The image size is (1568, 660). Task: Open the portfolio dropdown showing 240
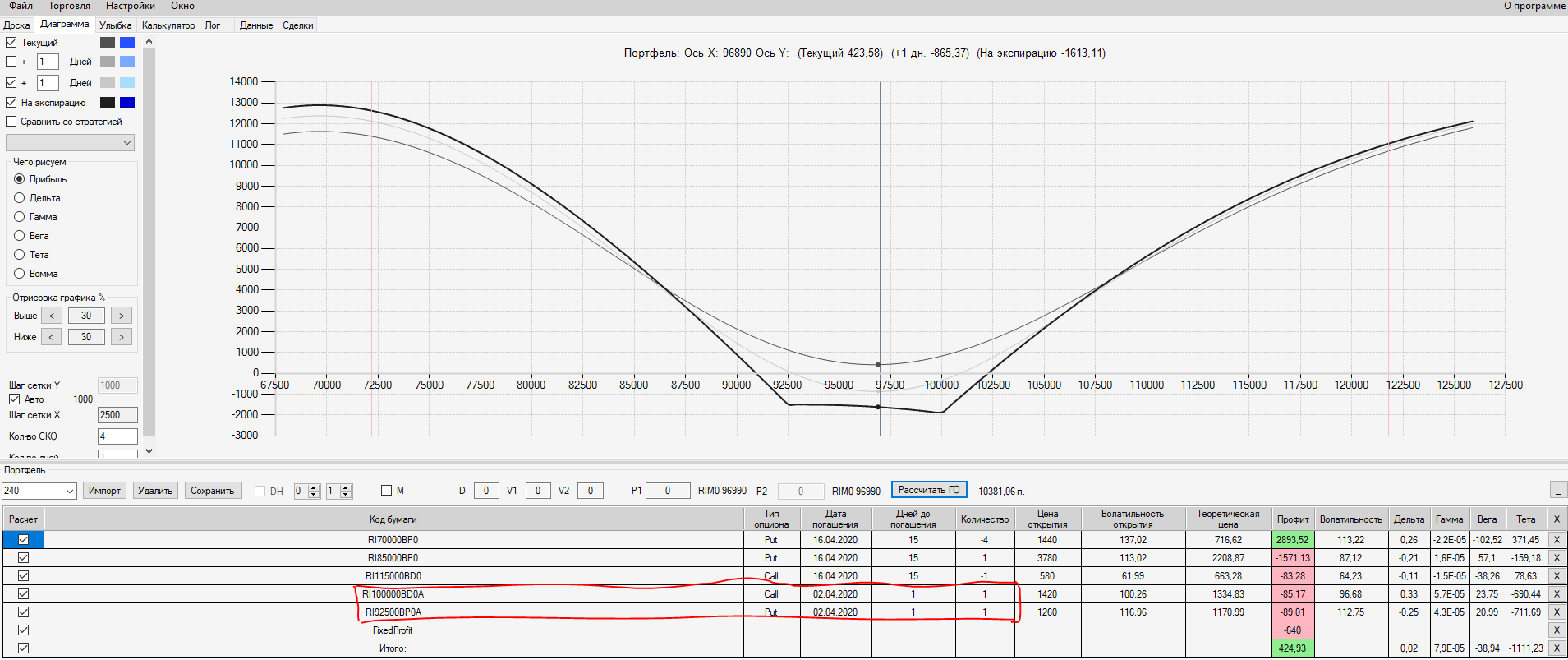pyautogui.click(x=39, y=491)
